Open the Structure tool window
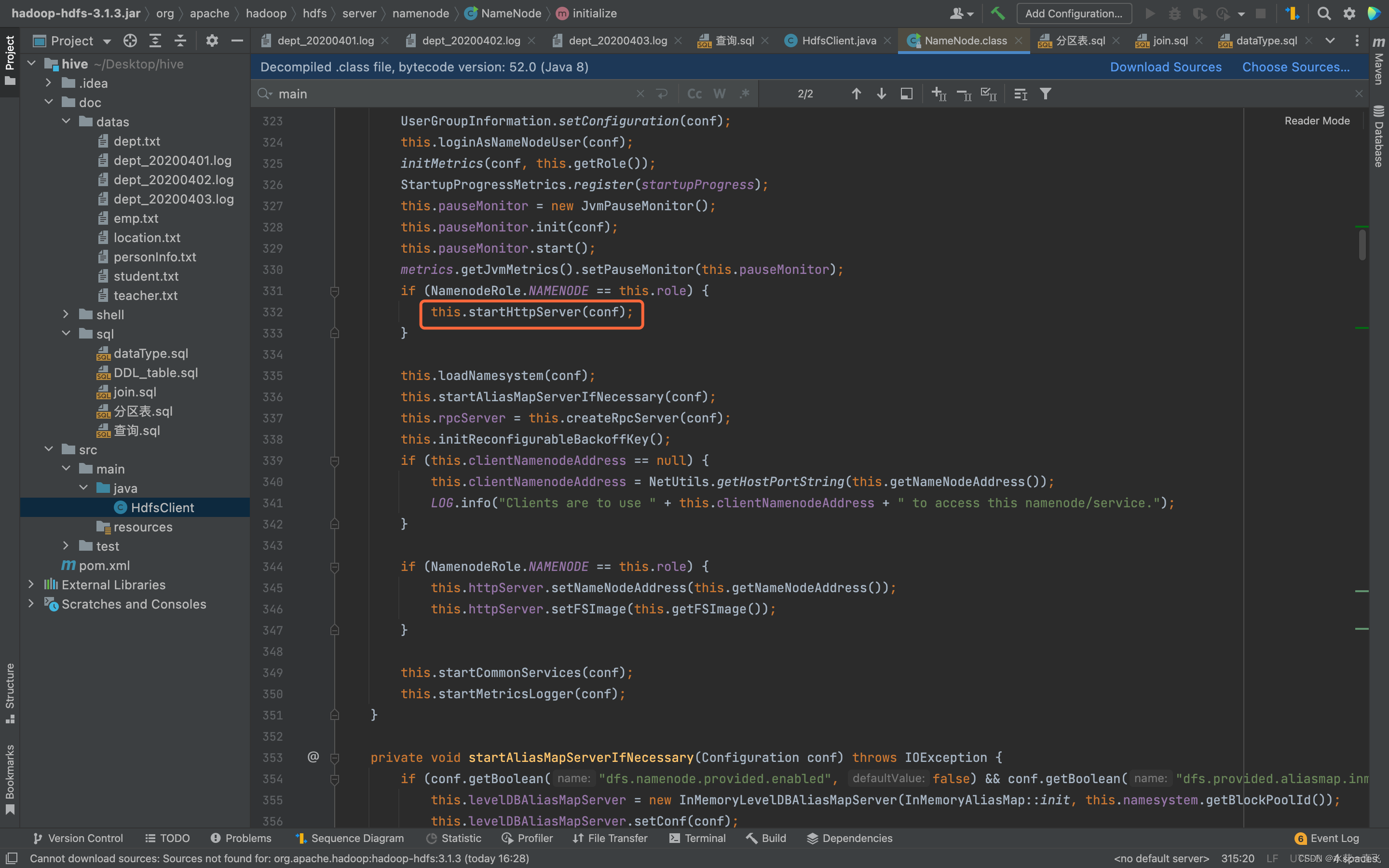The width and height of the screenshot is (1389, 868). click(10, 693)
